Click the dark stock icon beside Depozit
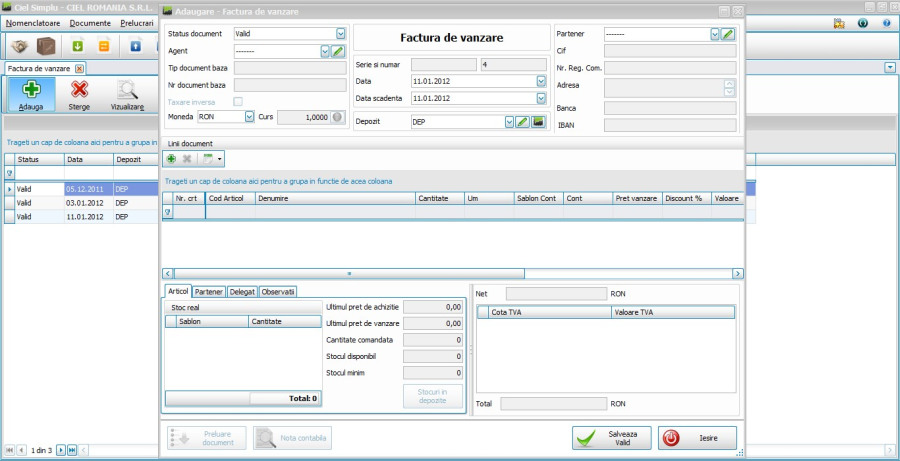 click(x=538, y=122)
